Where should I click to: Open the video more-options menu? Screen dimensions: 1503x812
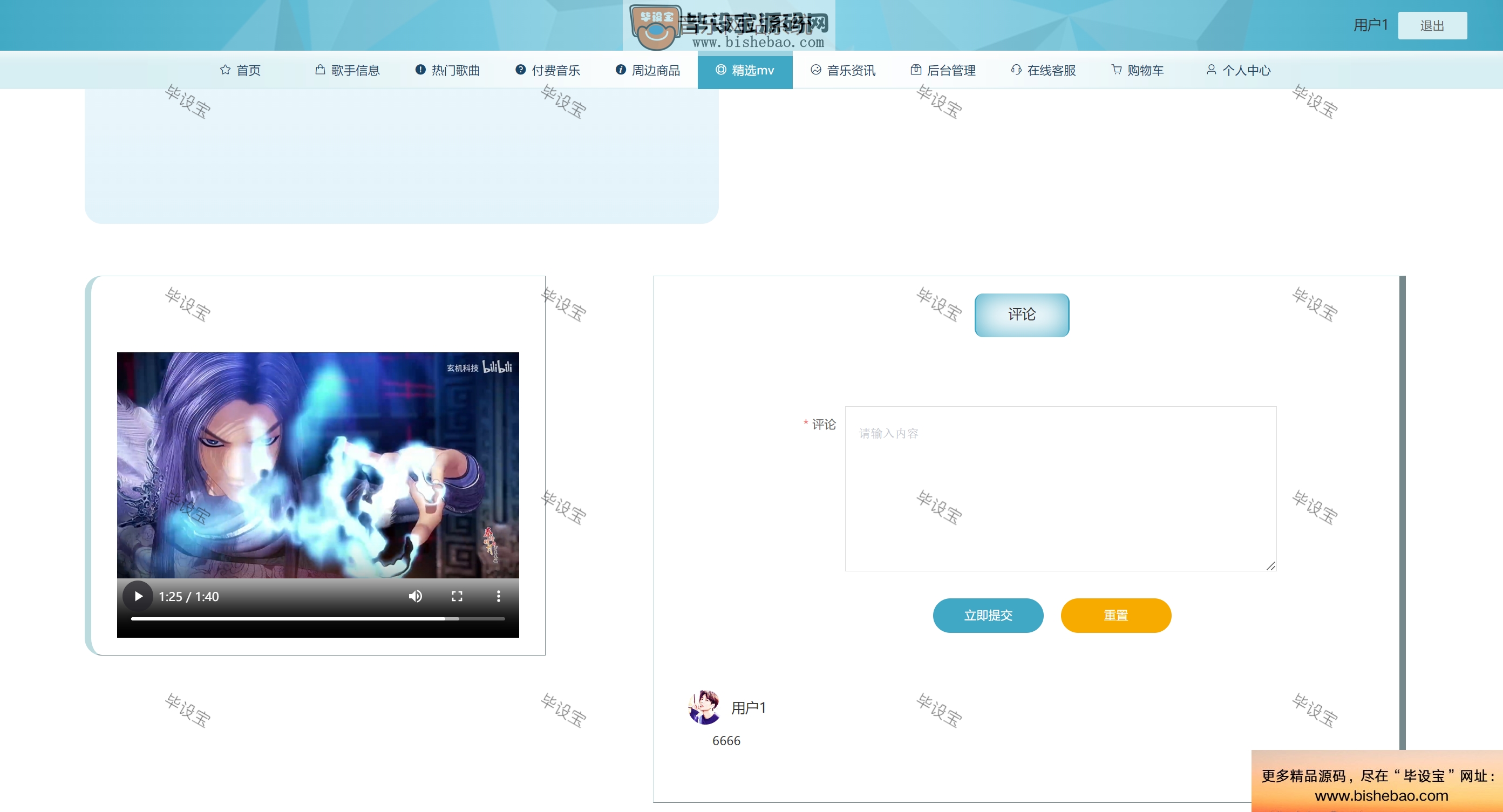498,596
